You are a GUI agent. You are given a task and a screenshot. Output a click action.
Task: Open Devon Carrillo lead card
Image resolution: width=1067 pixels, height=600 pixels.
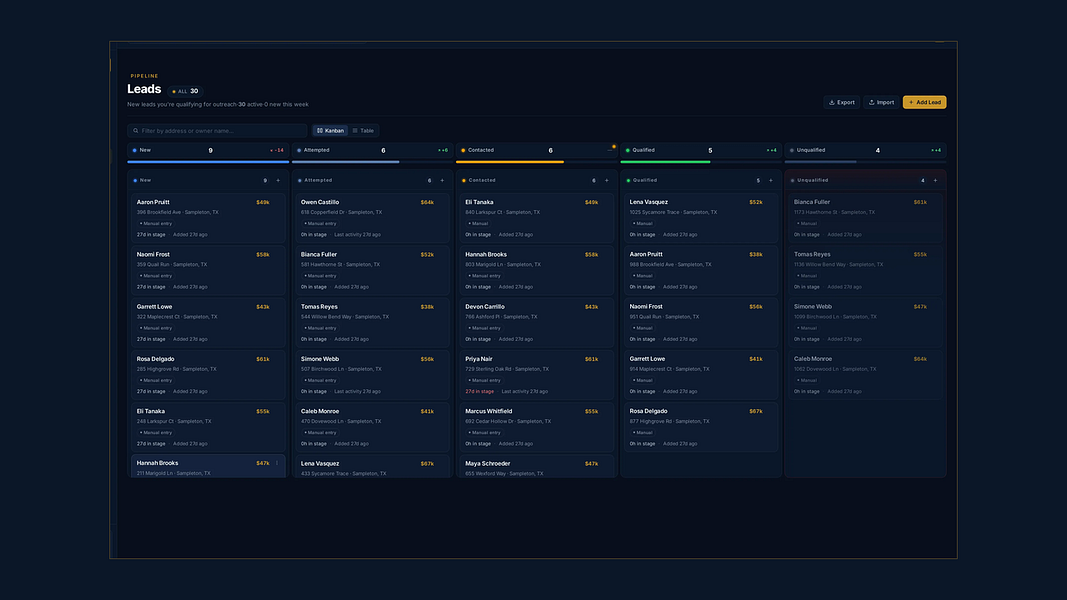(537, 323)
